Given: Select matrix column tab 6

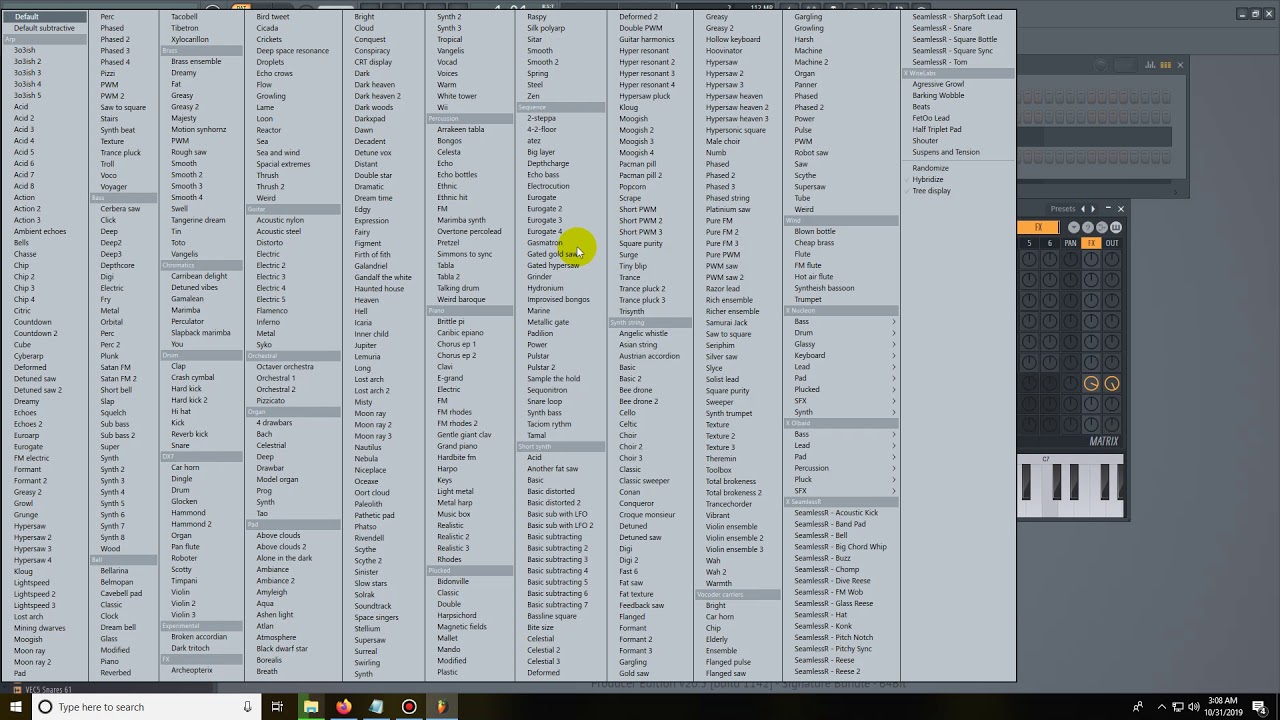Looking at the screenshot, I should click(1050, 243).
